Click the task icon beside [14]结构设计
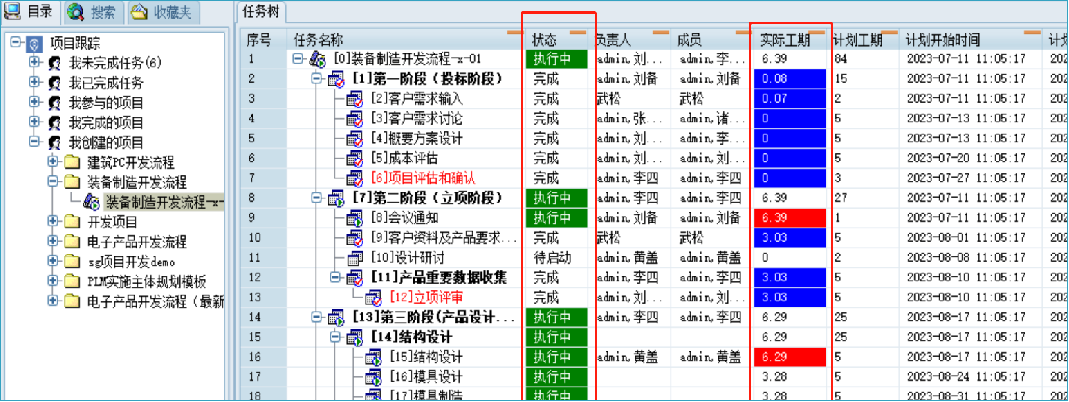 tap(355, 337)
